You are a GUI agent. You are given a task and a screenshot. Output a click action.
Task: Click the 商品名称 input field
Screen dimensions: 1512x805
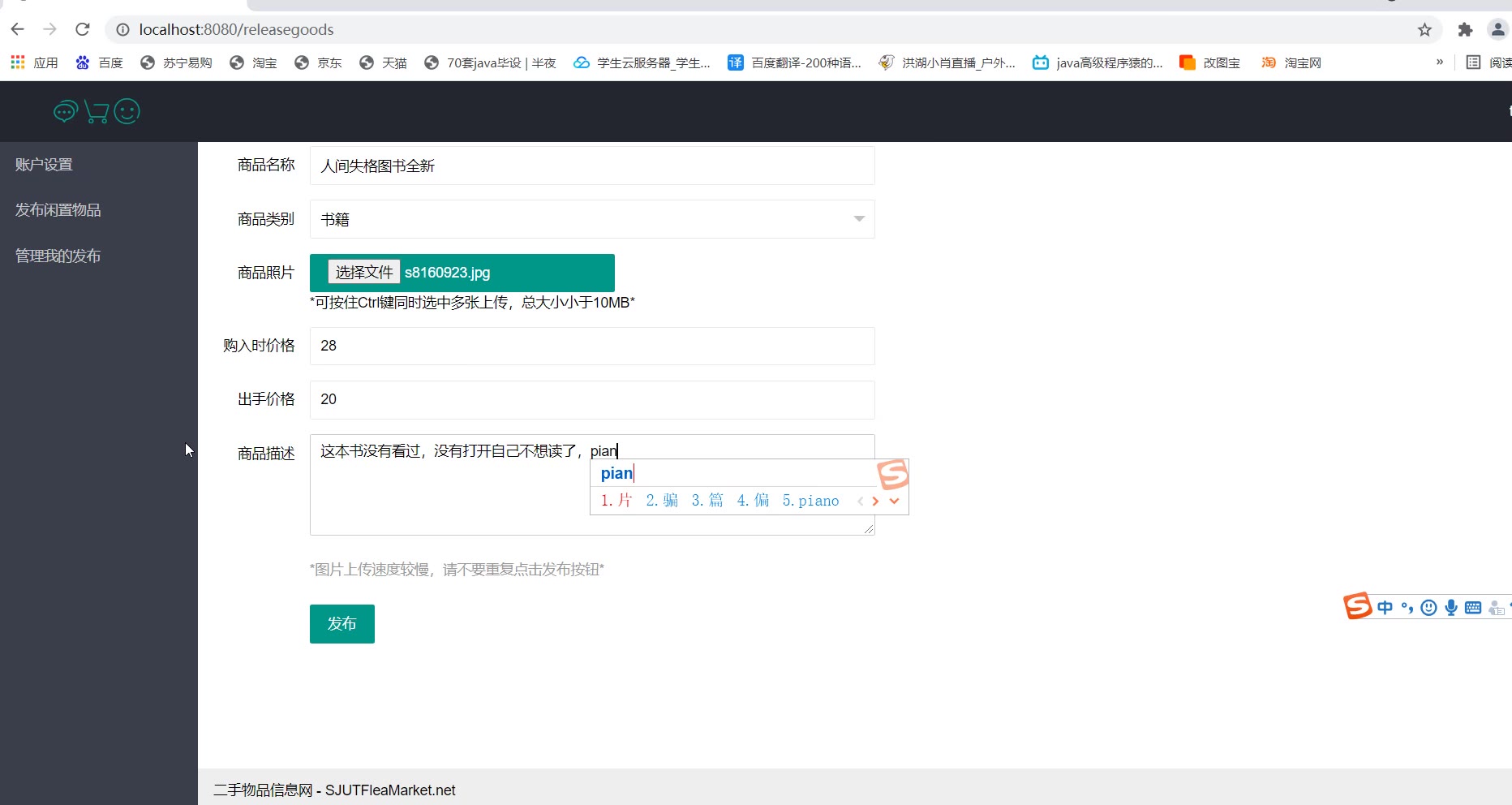click(592, 166)
